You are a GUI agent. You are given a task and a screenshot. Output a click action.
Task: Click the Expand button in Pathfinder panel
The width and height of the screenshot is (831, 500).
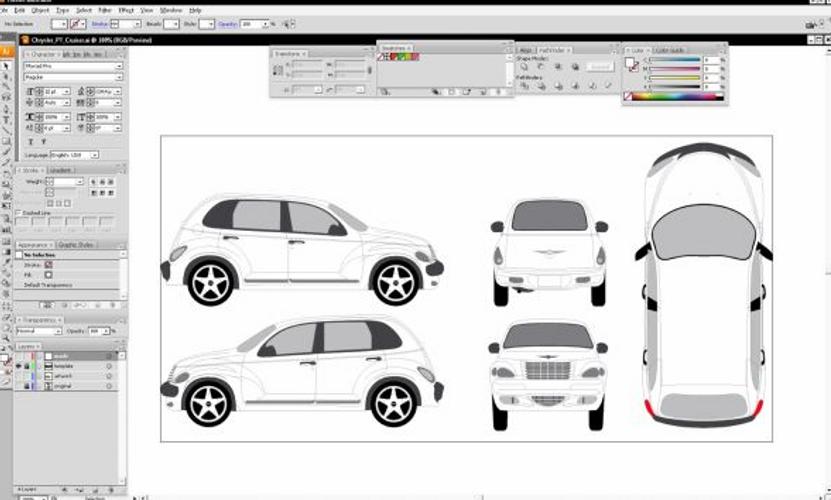point(600,67)
